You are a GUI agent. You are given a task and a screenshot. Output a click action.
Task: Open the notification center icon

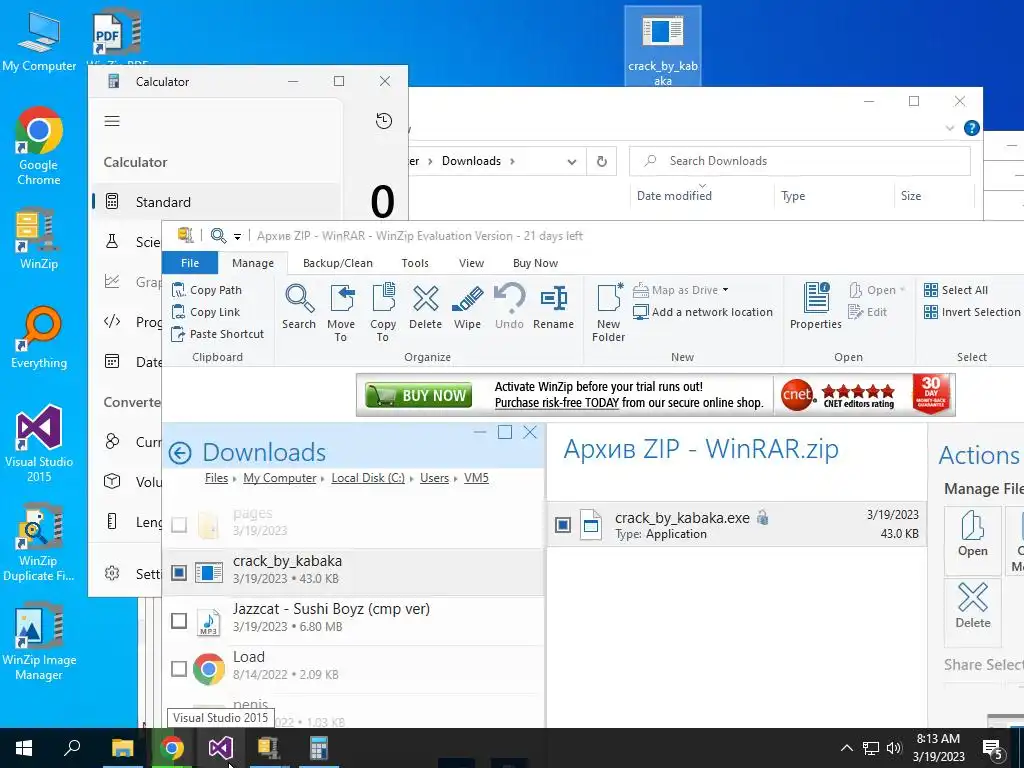tap(993, 748)
